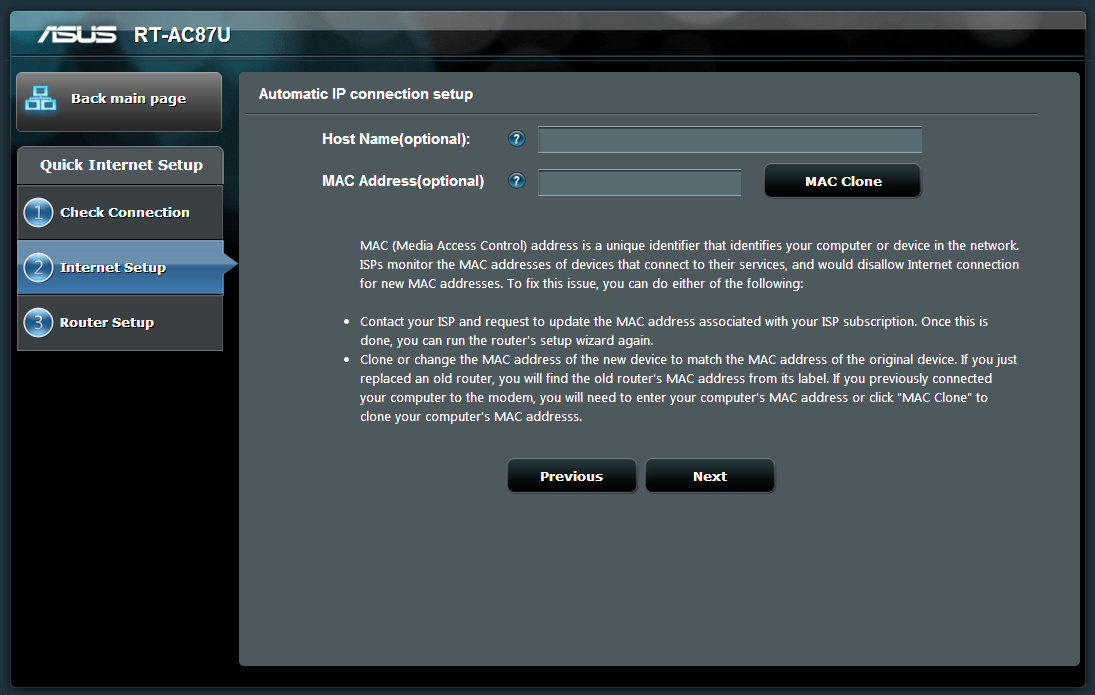Click the Quick Internet Setup header
Image resolution: width=1095 pixels, height=695 pixels.
[x=121, y=165]
